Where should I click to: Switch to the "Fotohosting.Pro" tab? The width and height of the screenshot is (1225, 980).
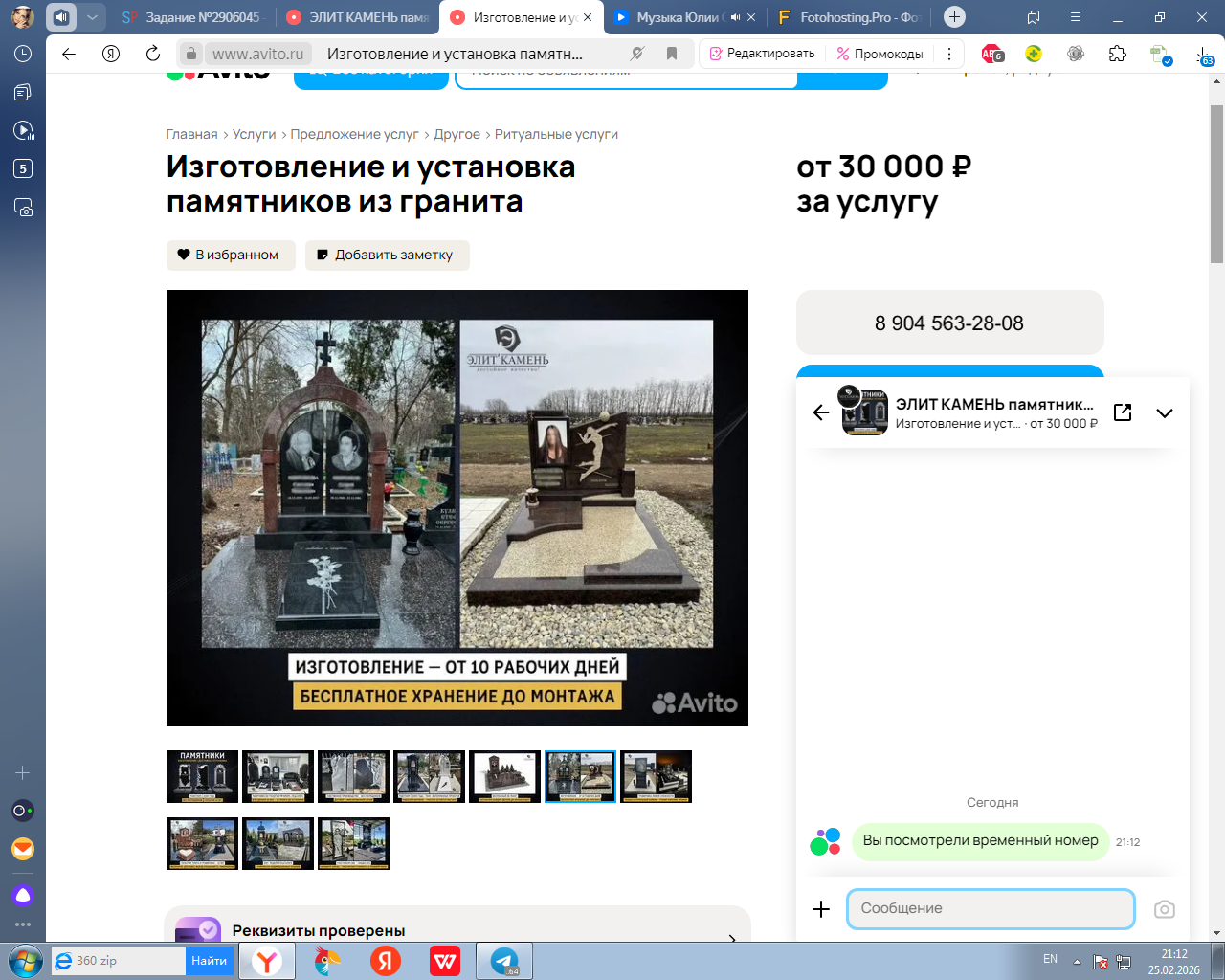pyautogui.click(x=850, y=17)
